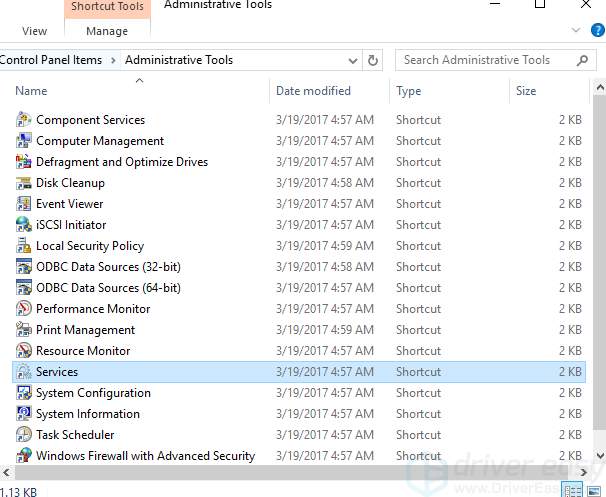Image resolution: width=606 pixels, height=497 pixels.
Task: Open the Manage ribbon tab
Action: (107, 31)
